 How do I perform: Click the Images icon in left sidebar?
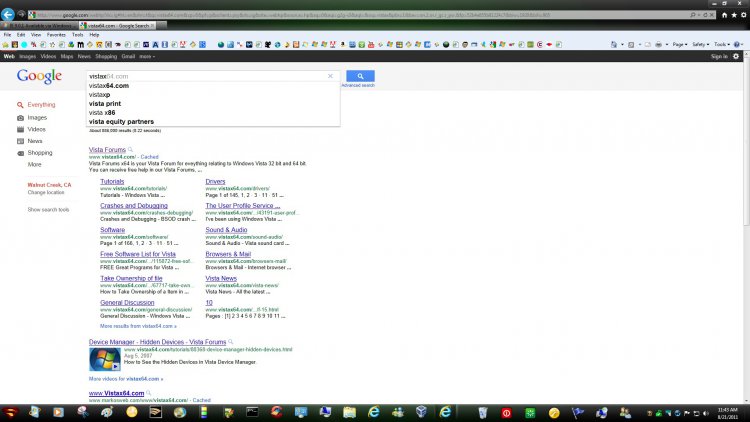[x=20, y=118]
